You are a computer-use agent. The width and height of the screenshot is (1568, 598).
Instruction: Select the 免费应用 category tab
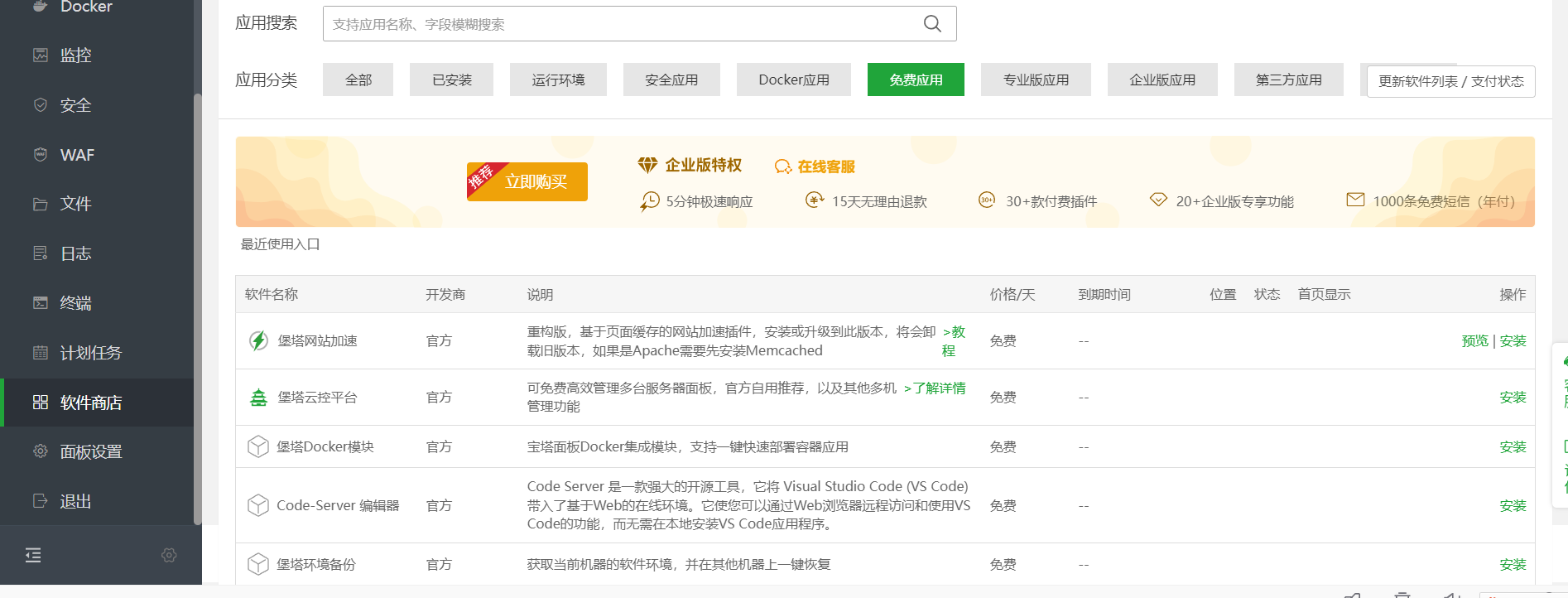pyautogui.click(x=916, y=80)
